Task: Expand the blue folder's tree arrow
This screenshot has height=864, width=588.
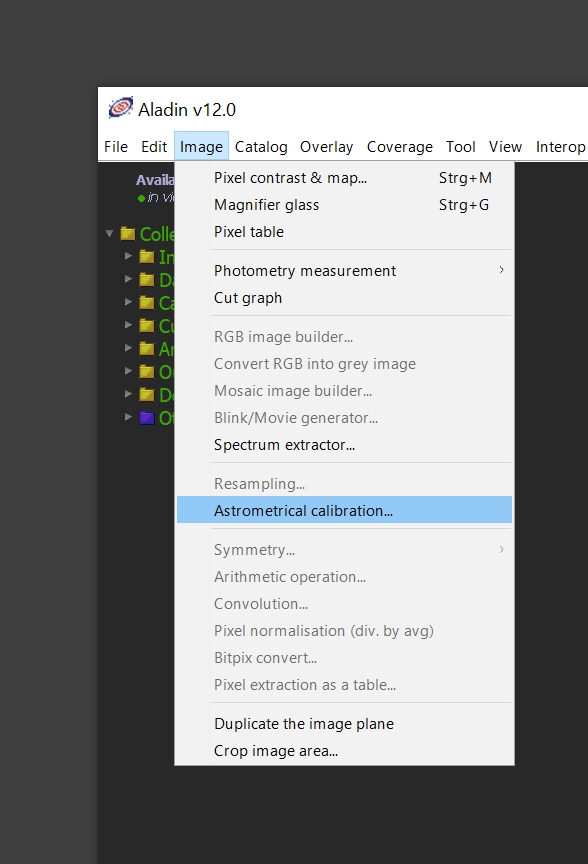Action: click(x=128, y=417)
